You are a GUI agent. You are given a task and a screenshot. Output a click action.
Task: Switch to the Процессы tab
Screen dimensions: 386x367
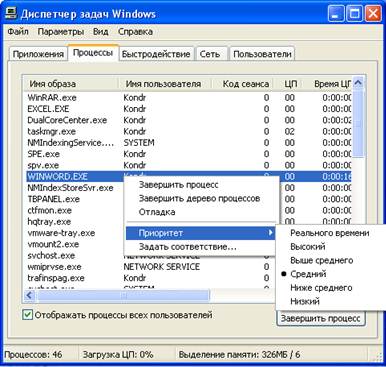click(x=93, y=53)
